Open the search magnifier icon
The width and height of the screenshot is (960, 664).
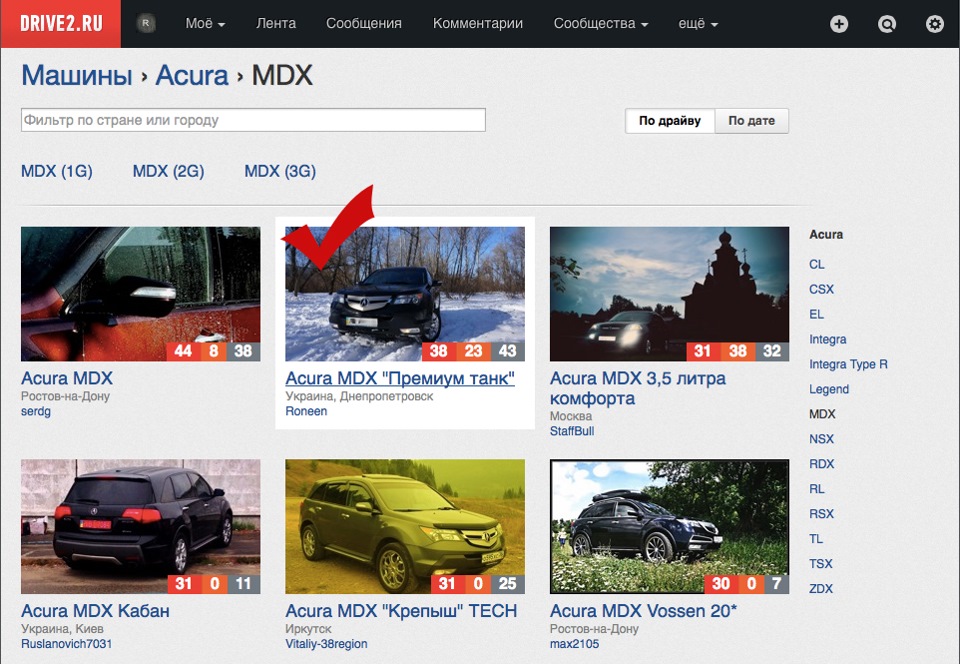[x=887, y=24]
